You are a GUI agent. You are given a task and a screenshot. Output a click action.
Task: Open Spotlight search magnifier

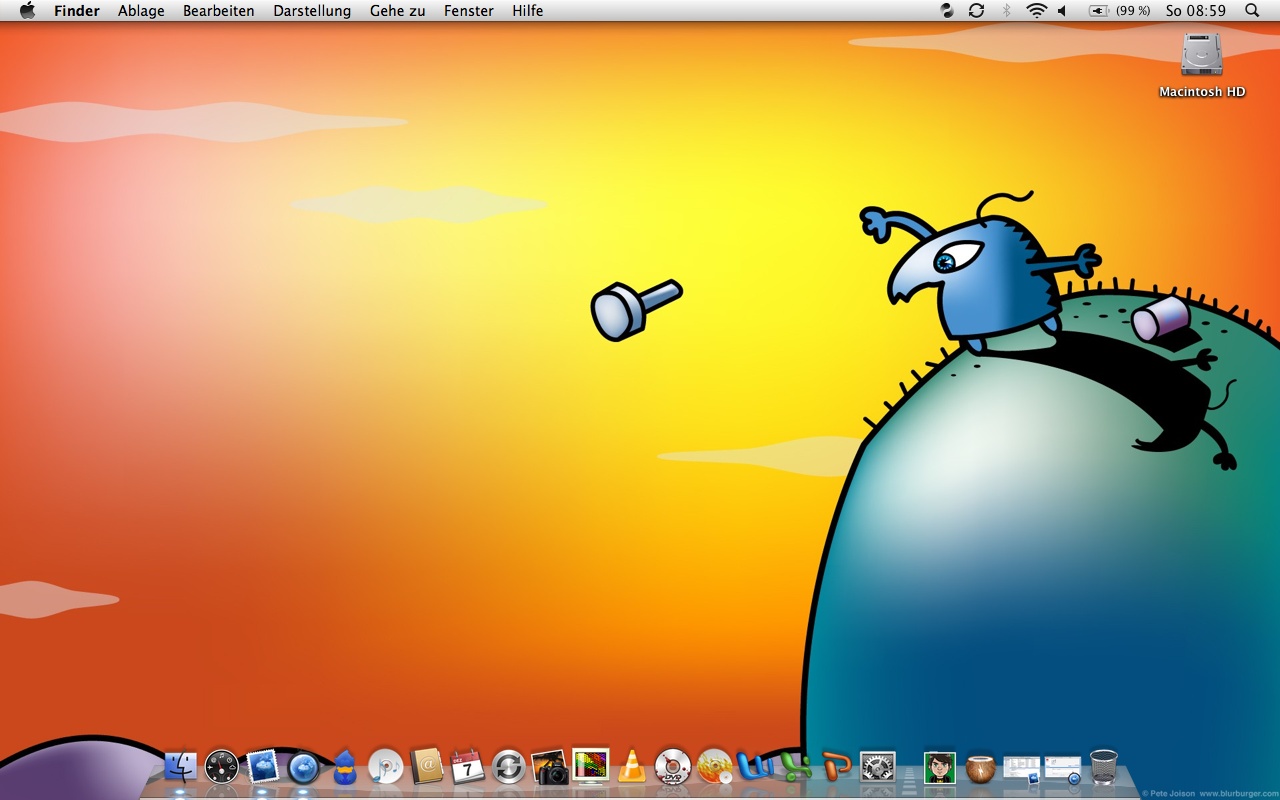pyautogui.click(x=1252, y=11)
